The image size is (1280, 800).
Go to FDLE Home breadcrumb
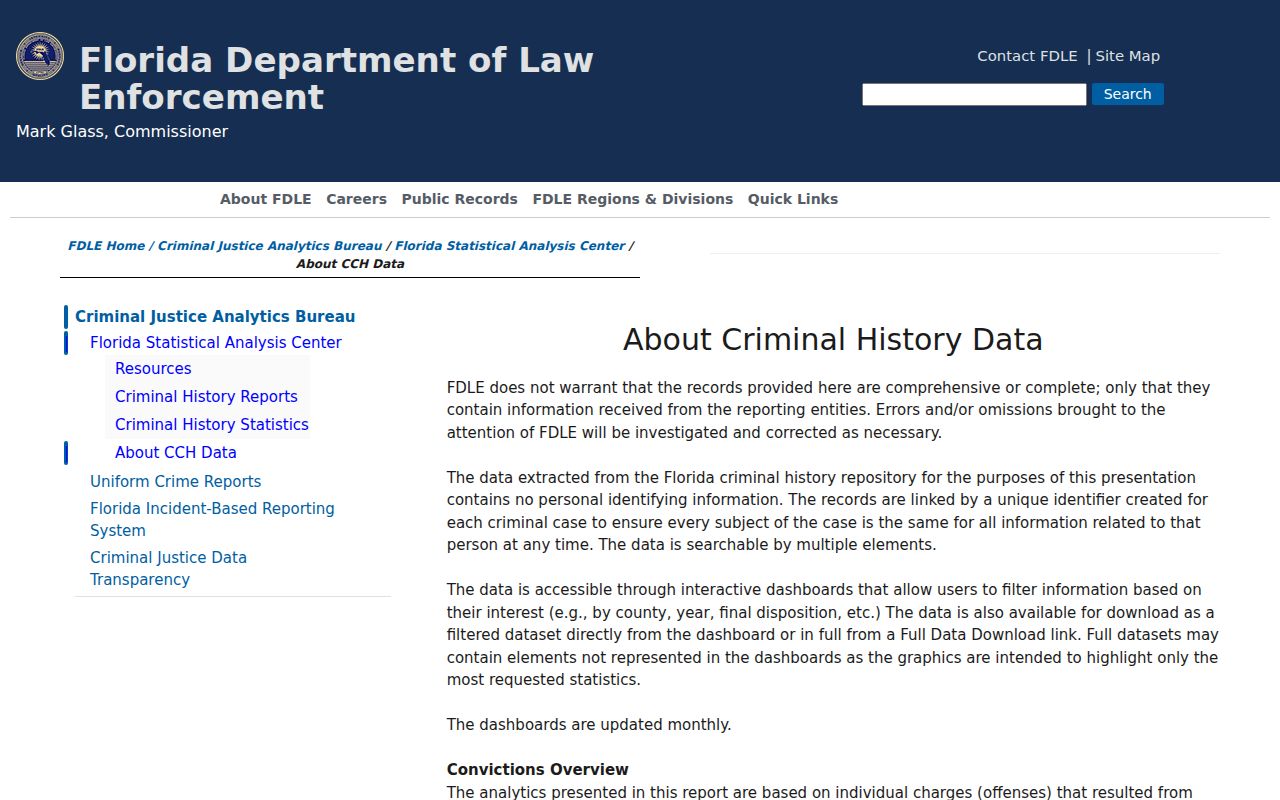point(106,246)
